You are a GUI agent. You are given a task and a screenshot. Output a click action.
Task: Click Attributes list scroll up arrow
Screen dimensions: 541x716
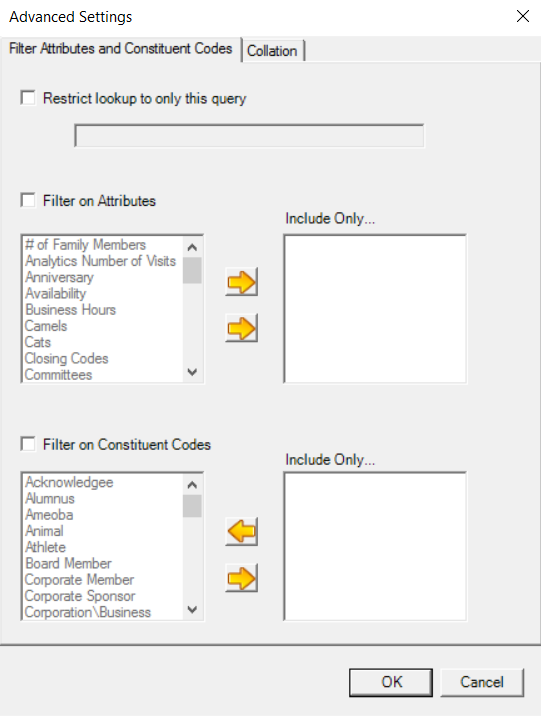(192, 247)
